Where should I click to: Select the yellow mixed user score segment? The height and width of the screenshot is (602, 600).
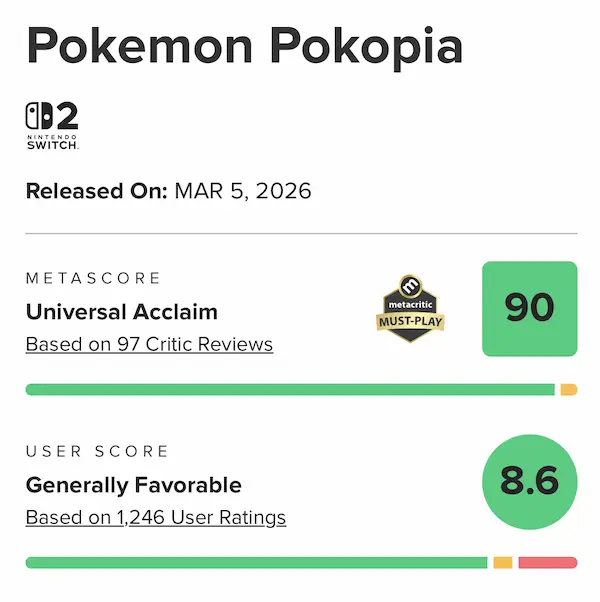point(502,563)
